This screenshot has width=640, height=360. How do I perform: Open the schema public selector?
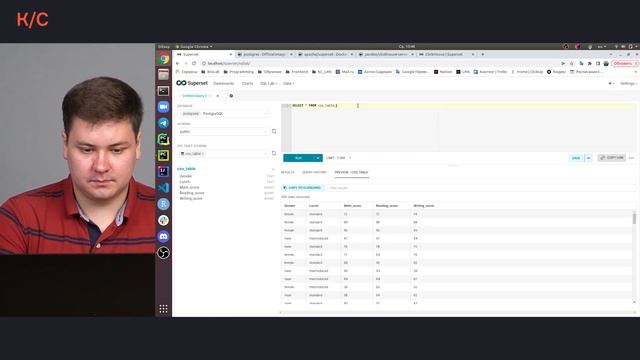pos(223,131)
